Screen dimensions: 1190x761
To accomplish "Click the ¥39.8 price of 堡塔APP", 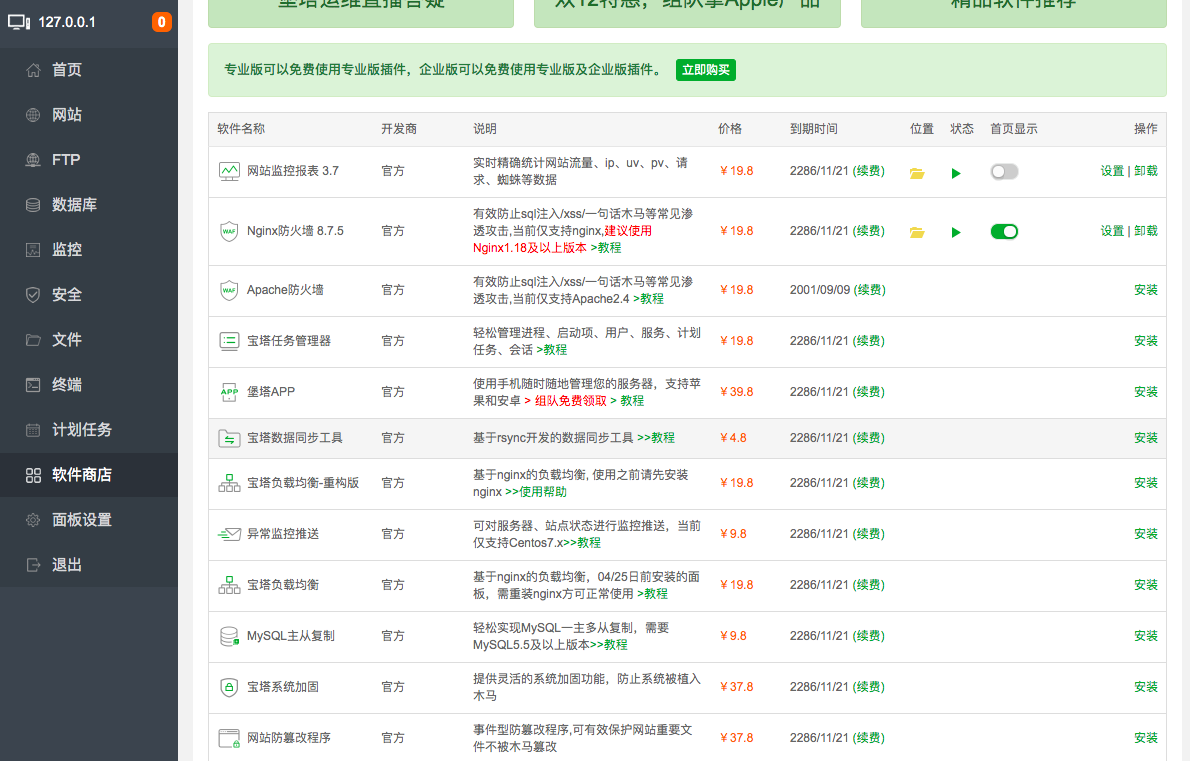I will (736, 392).
